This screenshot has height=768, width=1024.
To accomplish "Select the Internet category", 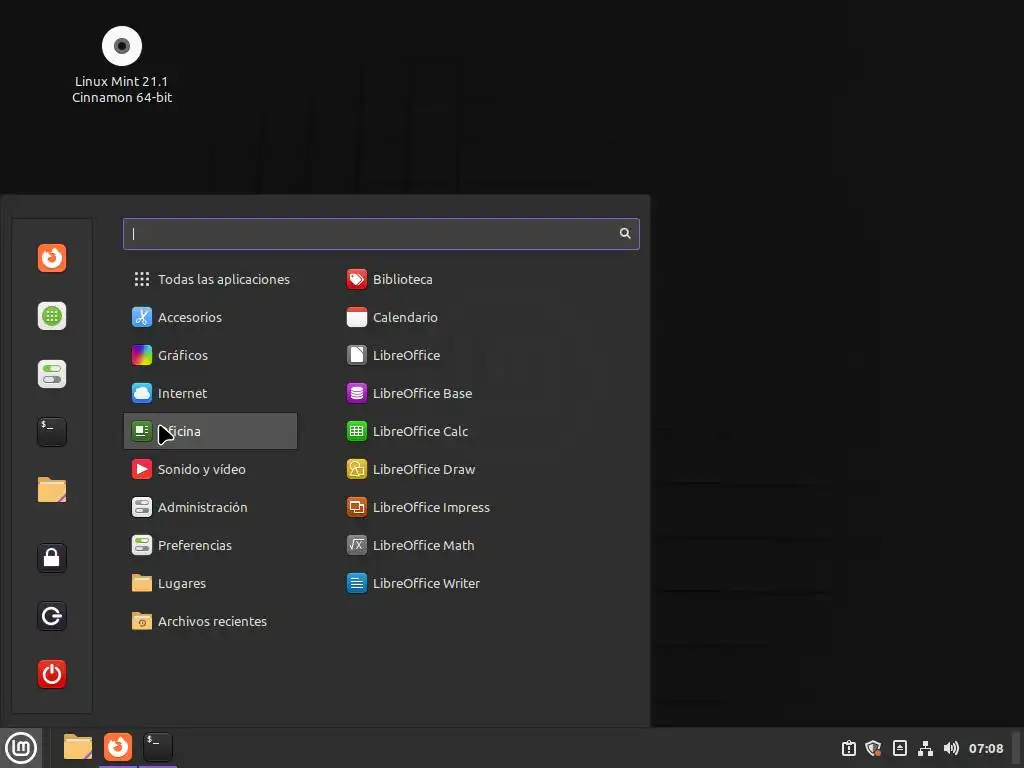I will point(210,393).
